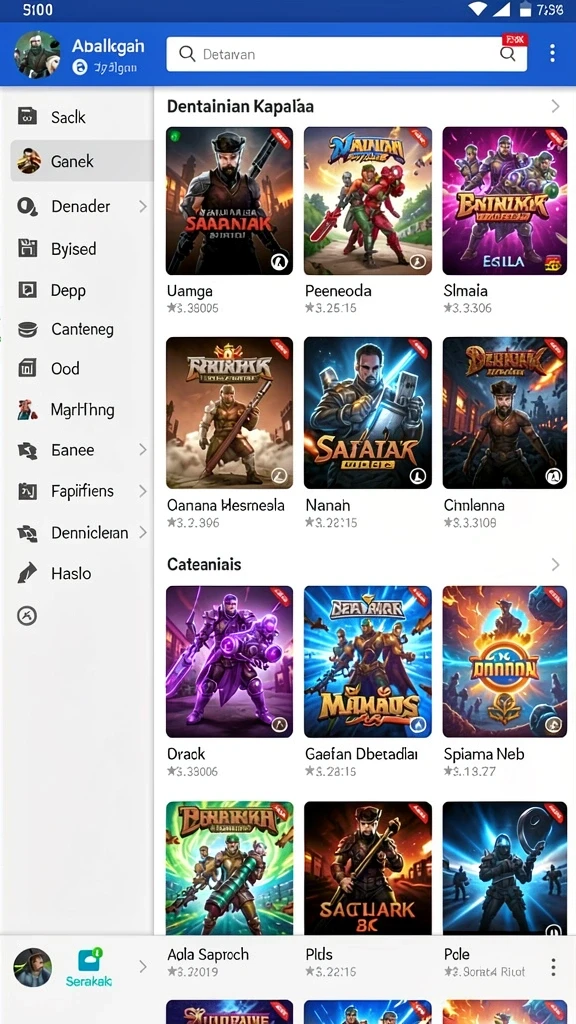This screenshot has height=1024, width=576.
Task: Click the Depp sidebar icon
Action: 27,290
